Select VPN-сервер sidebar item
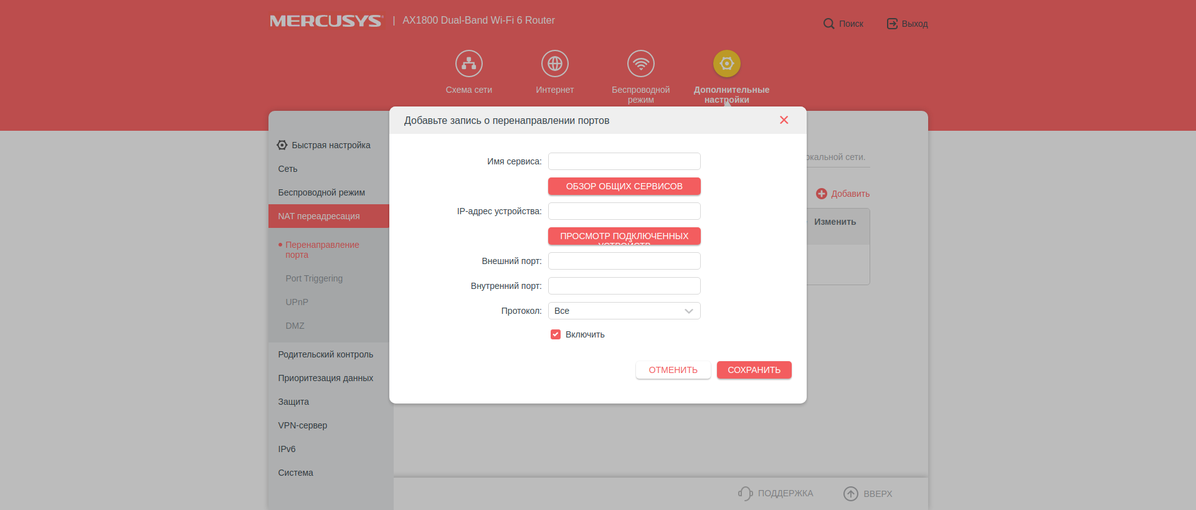1196x510 pixels. (302, 425)
